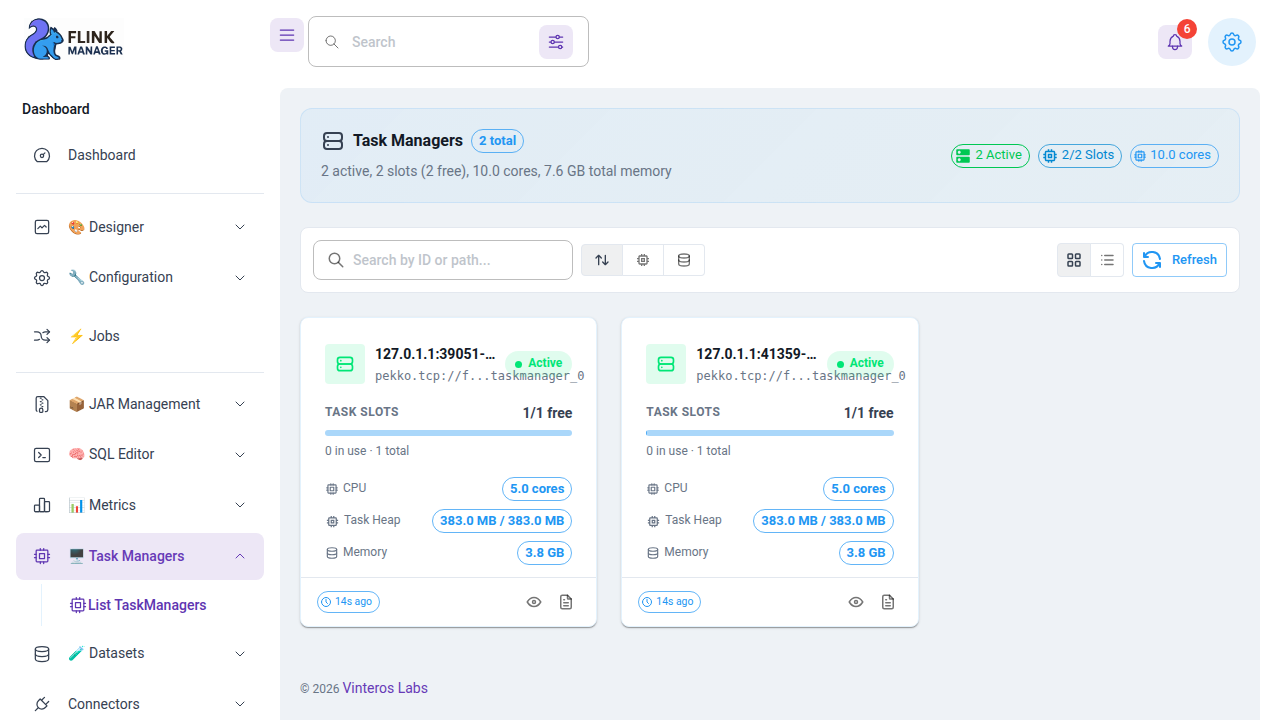Open the Vinteros Labs link

[385, 688]
